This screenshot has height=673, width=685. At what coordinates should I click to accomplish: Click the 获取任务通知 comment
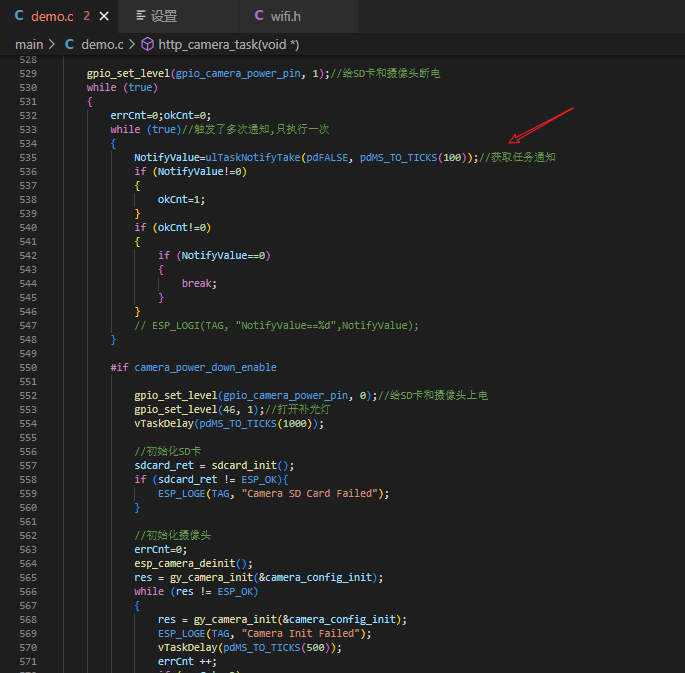tap(517, 158)
